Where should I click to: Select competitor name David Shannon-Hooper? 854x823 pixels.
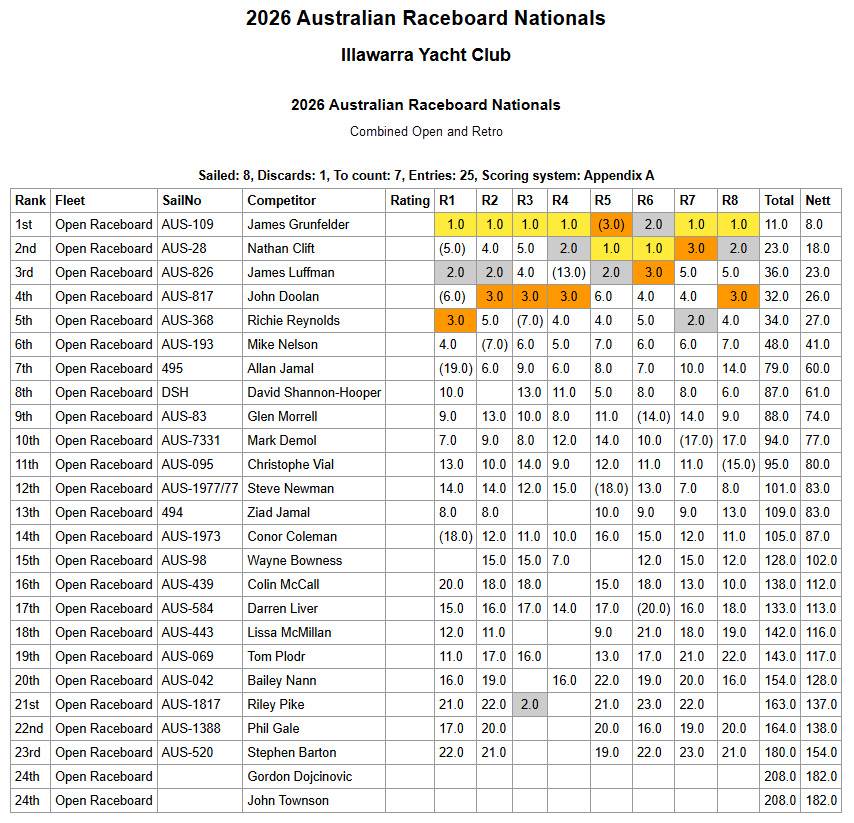pyautogui.click(x=312, y=393)
